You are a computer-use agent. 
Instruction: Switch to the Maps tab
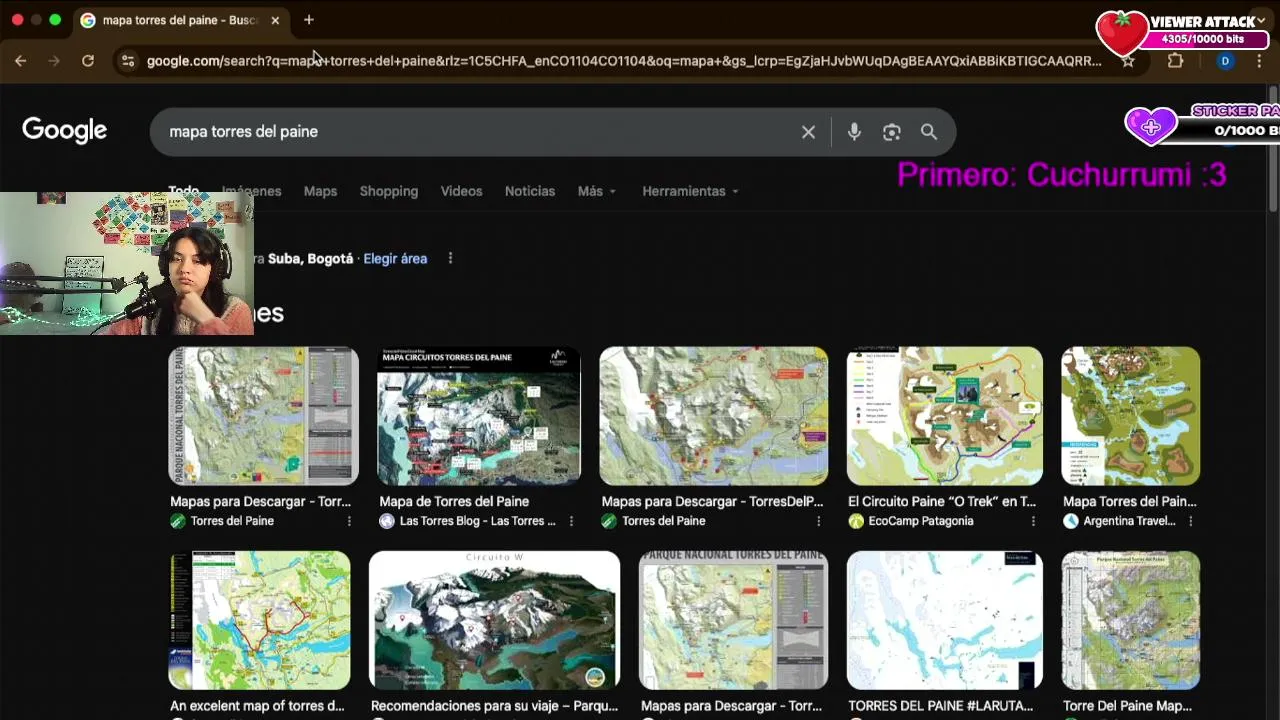coord(320,191)
